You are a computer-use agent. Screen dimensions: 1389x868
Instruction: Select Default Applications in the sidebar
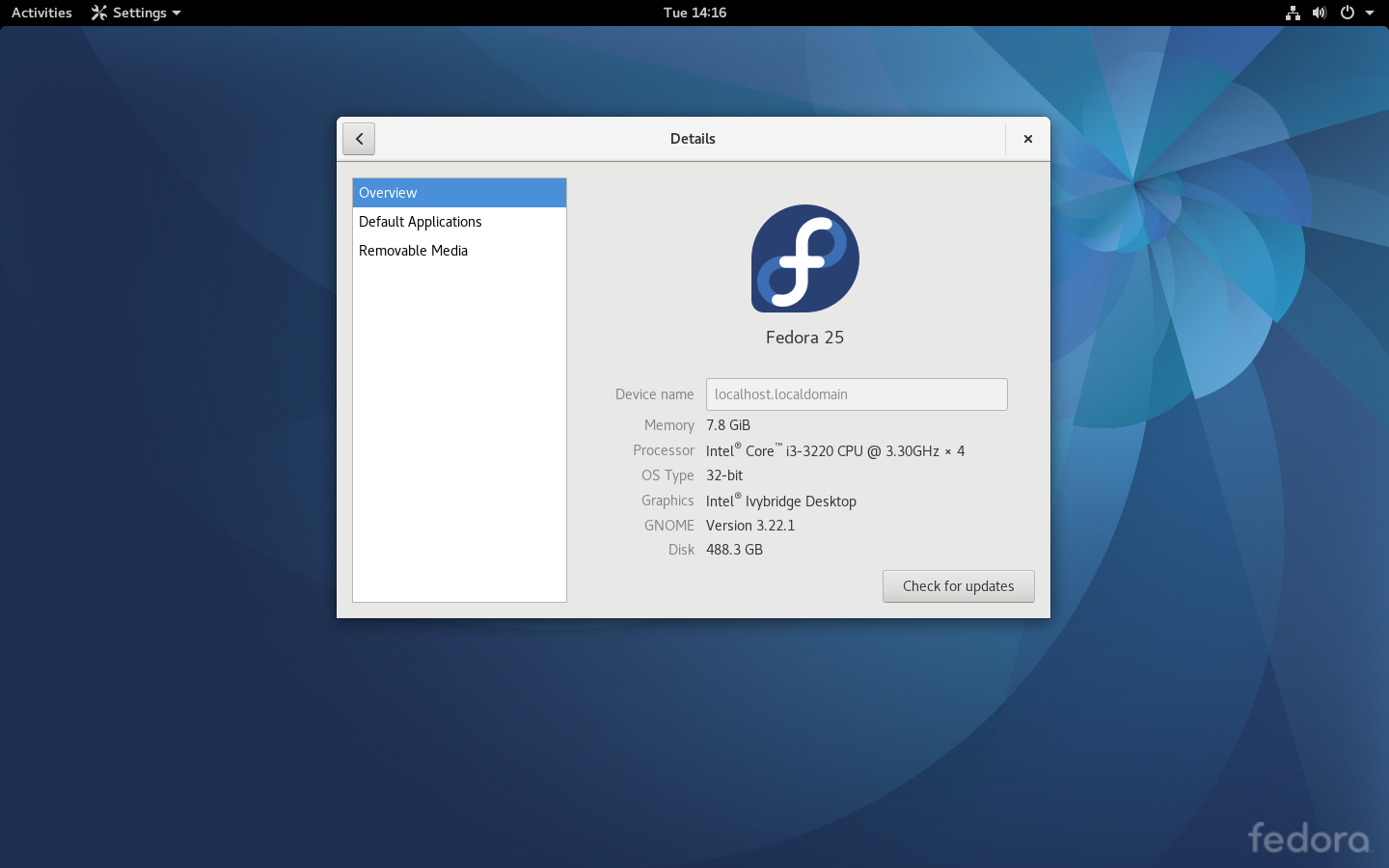(x=420, y=221)
